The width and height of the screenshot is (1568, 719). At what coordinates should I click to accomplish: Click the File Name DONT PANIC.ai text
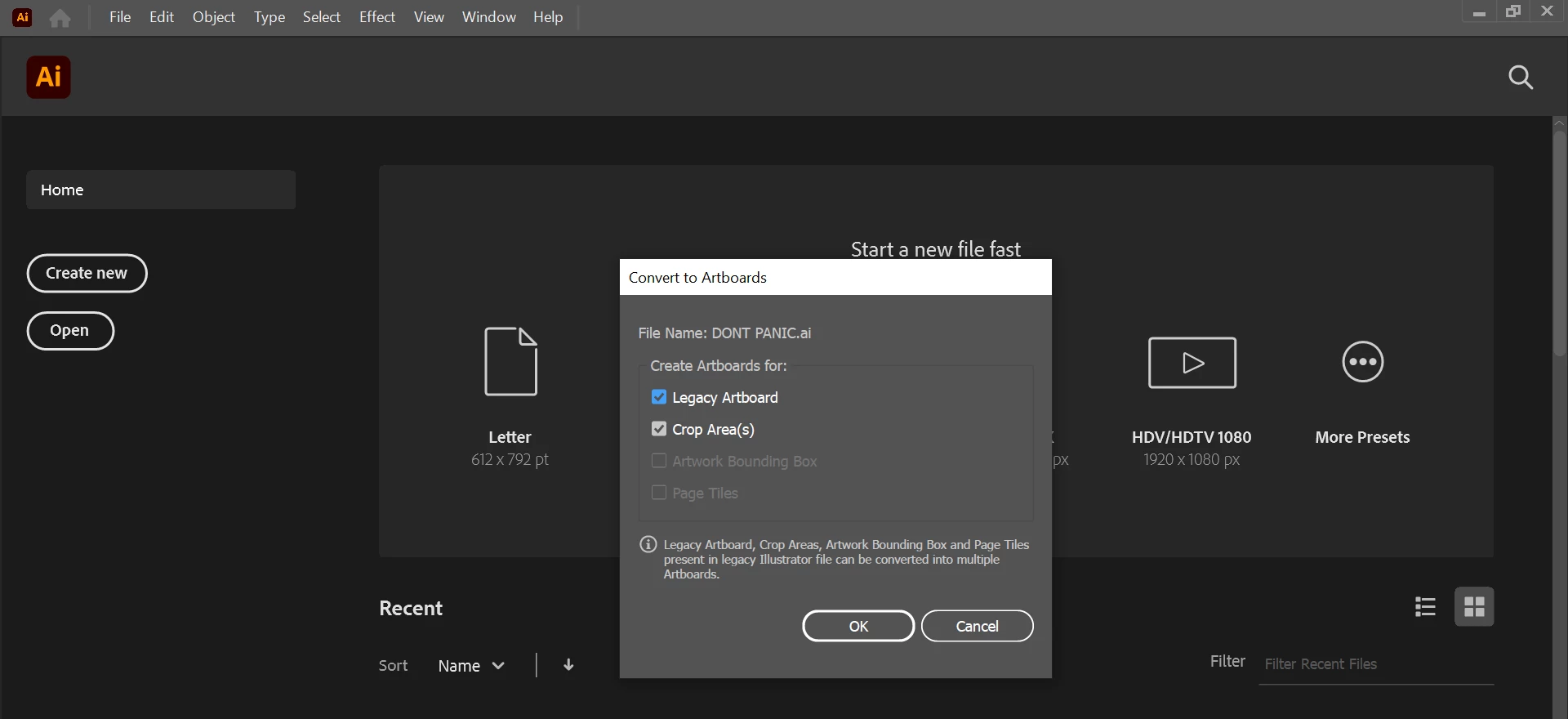724,333
